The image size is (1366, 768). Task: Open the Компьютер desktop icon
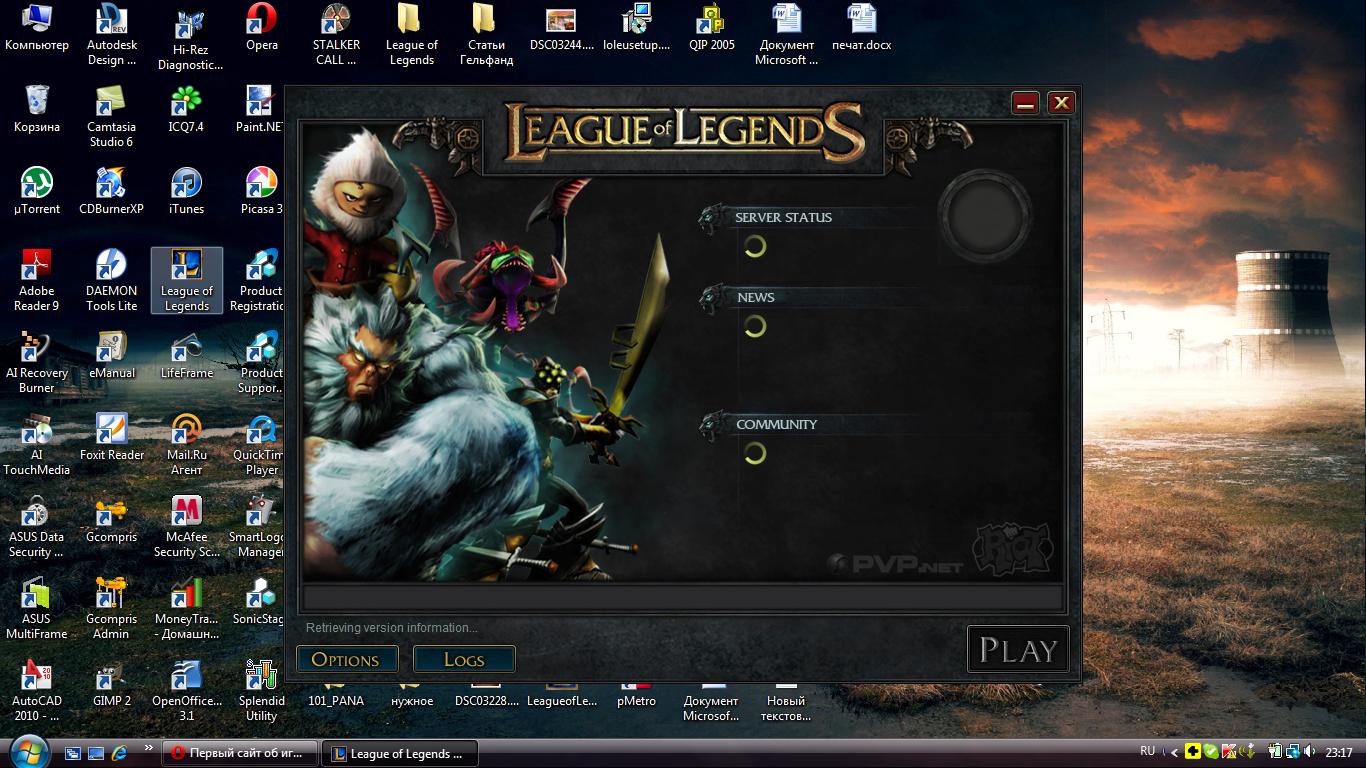(x=37, y=28)
